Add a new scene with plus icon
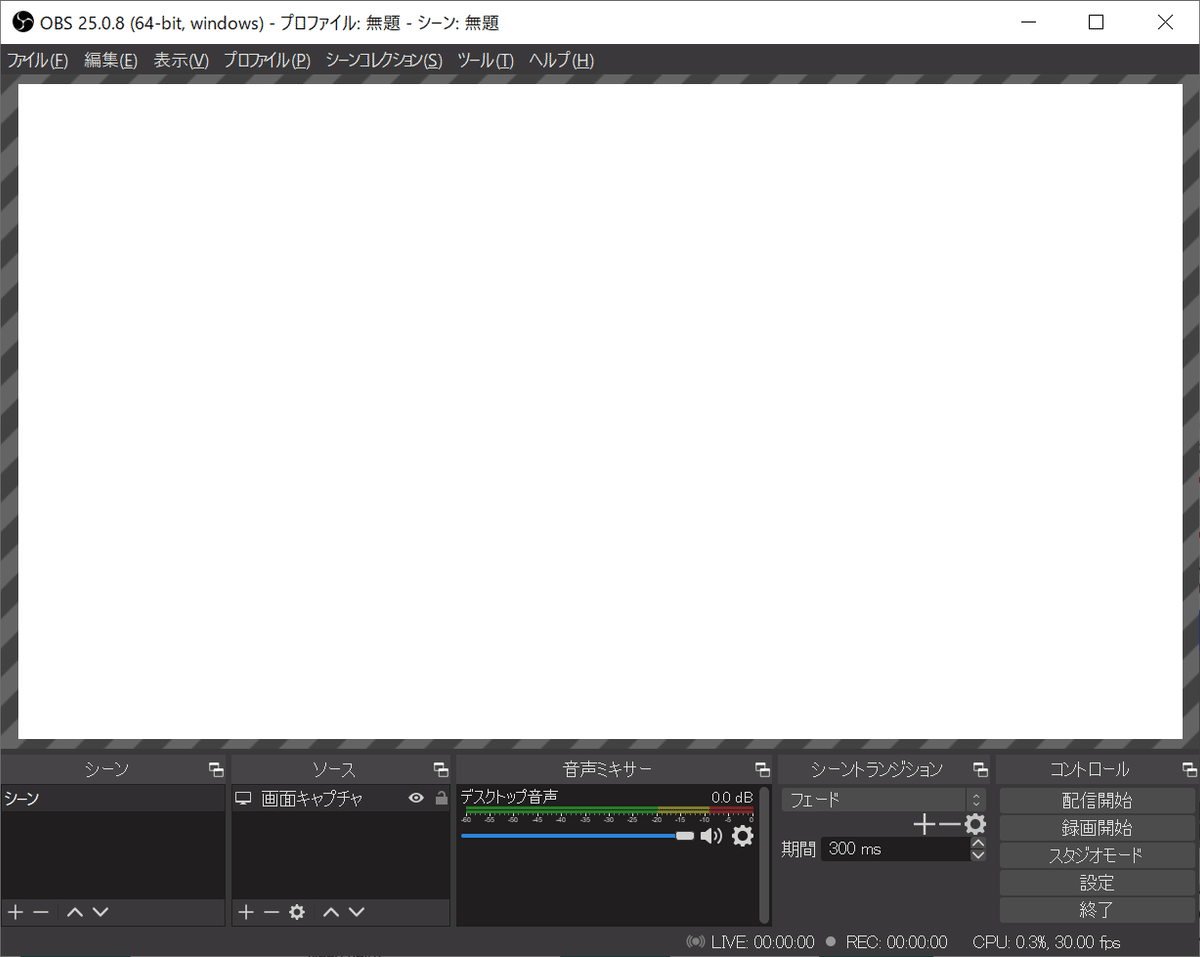The image size is (1200, 957). point(15,912)
